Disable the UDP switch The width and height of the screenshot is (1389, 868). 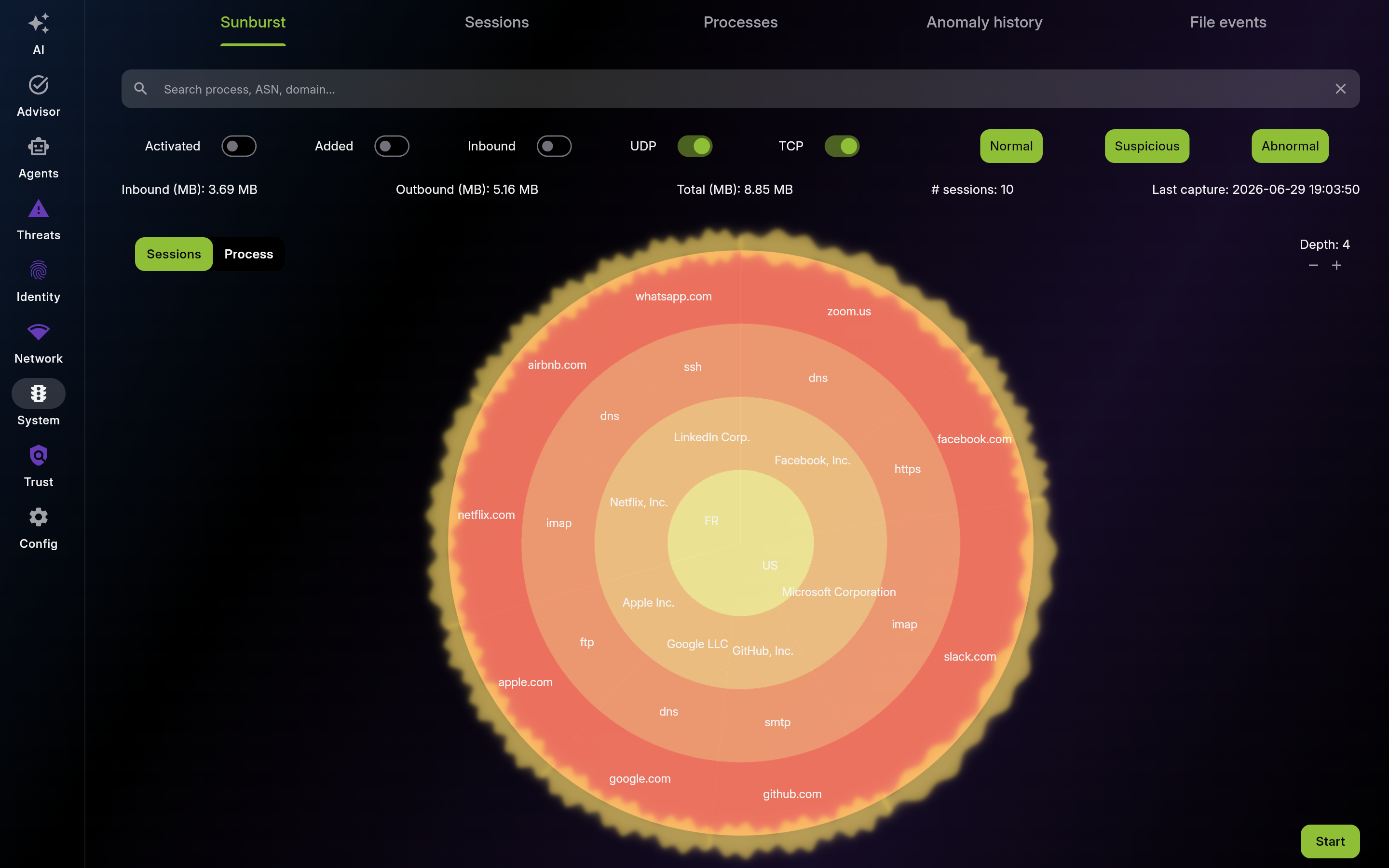point(694,147)
